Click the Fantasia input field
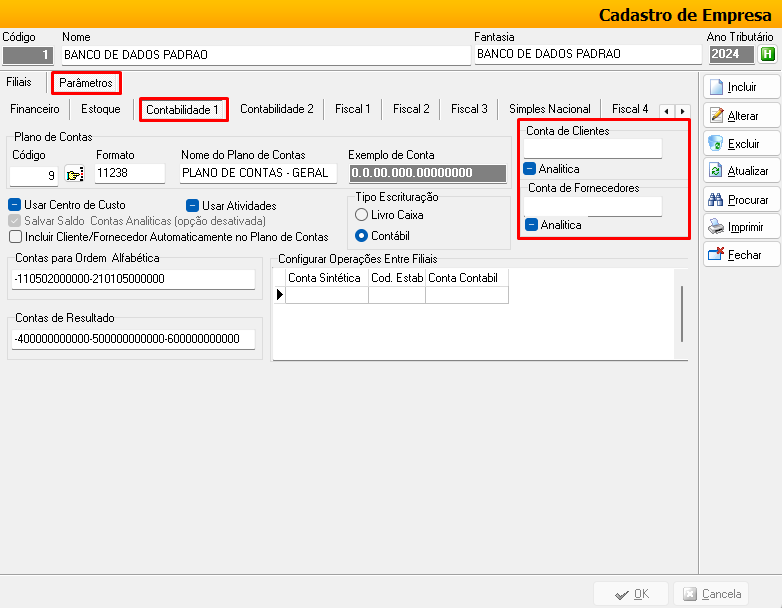 (x=588, y=54)
